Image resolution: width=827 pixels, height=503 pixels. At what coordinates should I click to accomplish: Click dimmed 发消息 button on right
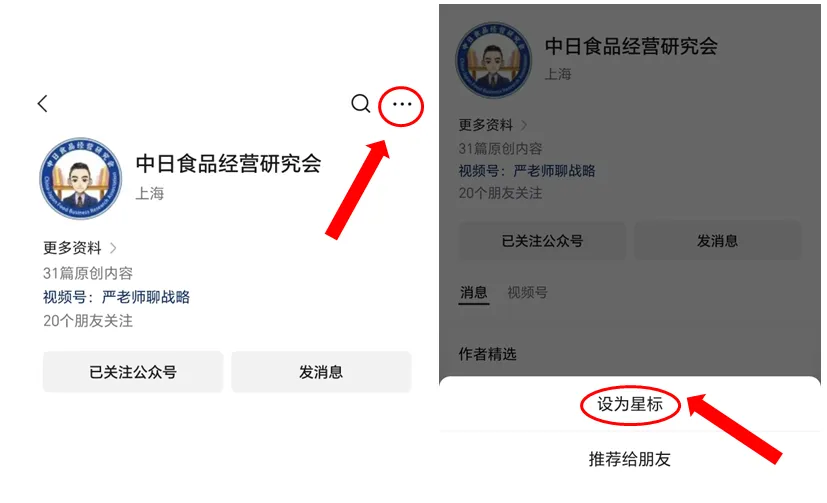coord(717,241)
